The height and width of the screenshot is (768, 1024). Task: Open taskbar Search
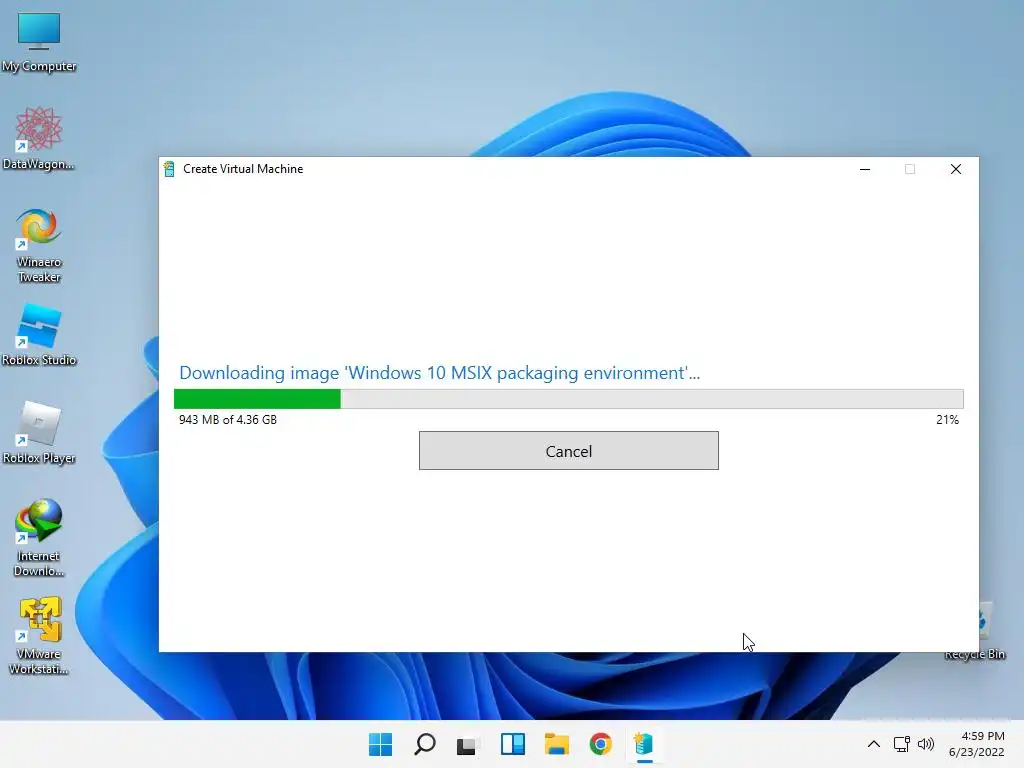(x=424, y=744)
